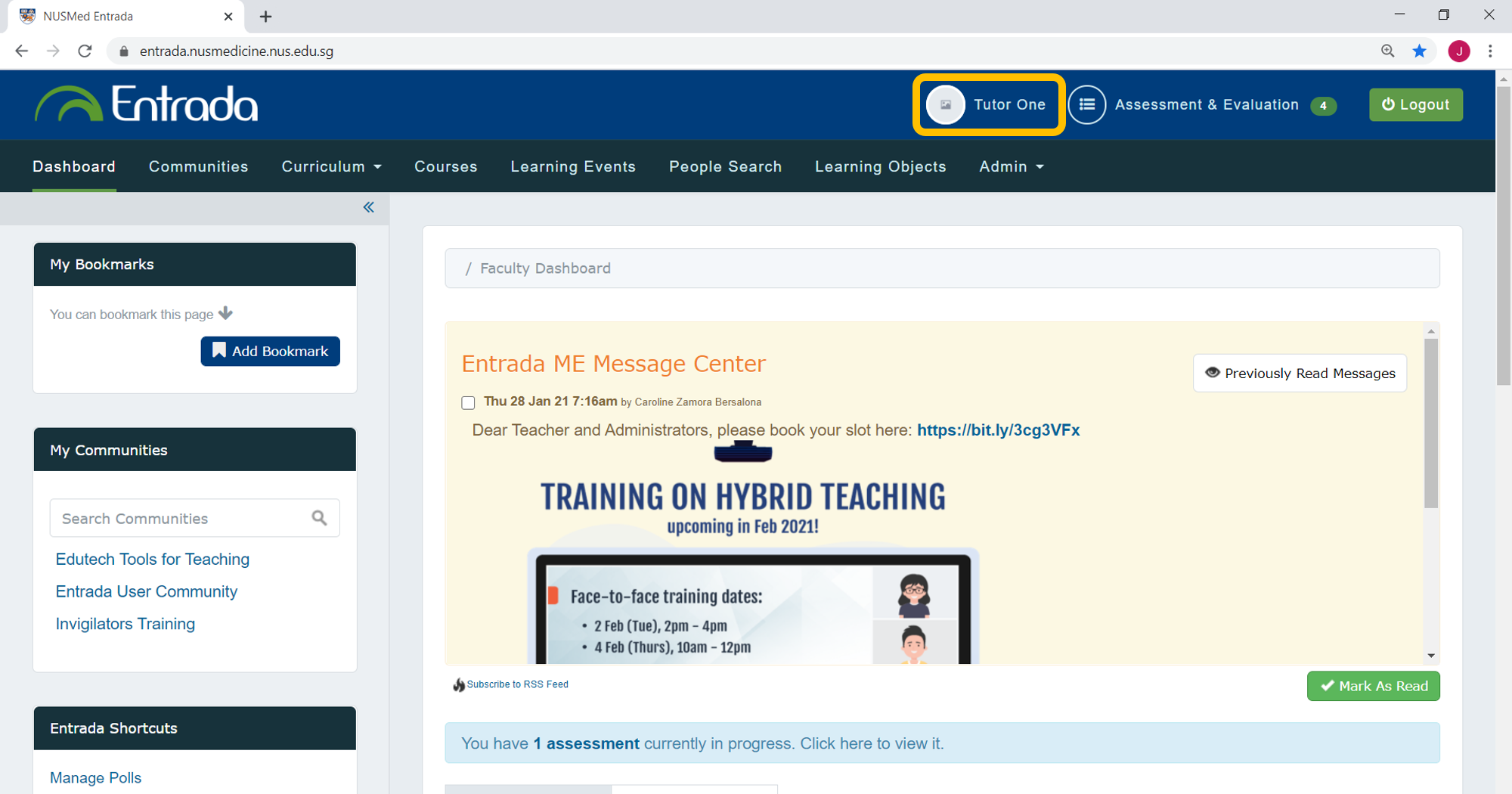
Task: Click the Logout button
Action: click(x=1415, y=104)
